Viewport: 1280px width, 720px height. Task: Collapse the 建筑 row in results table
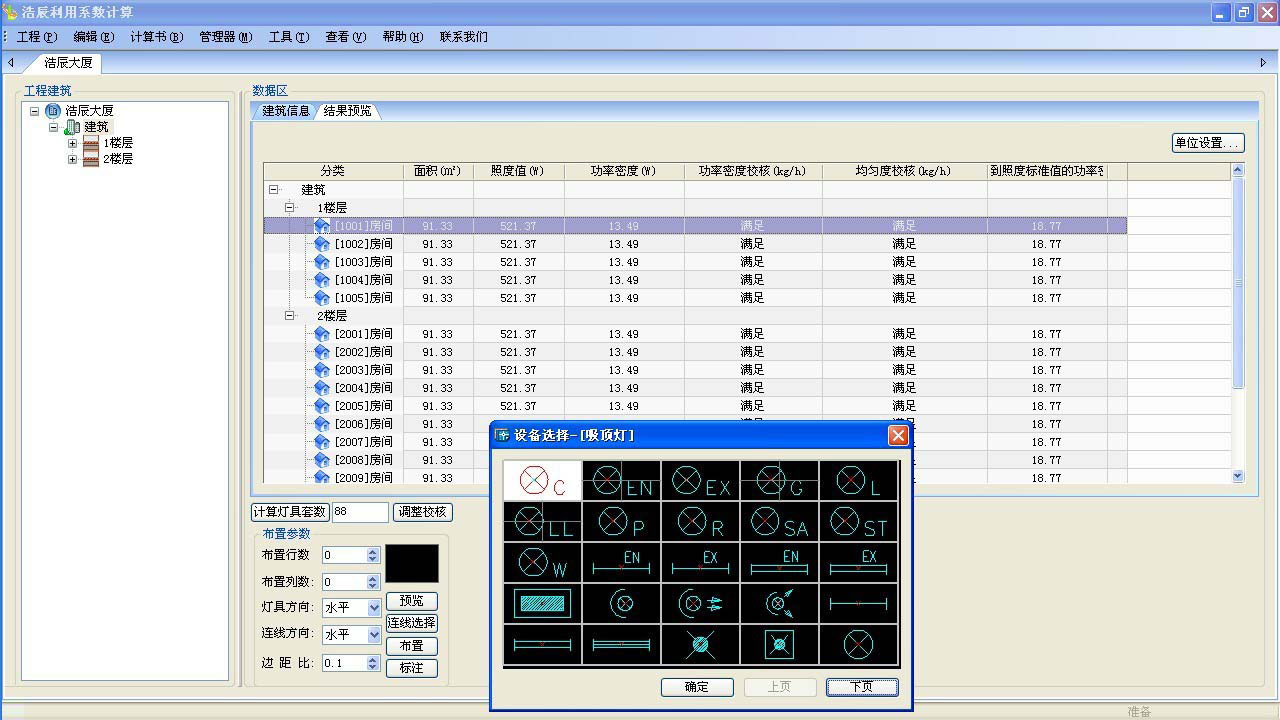pos(273,189)
